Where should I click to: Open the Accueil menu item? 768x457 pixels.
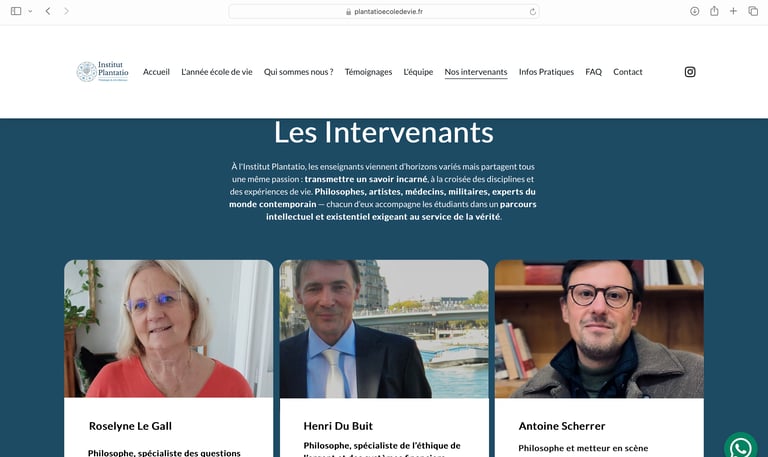(x=156, y=72)
